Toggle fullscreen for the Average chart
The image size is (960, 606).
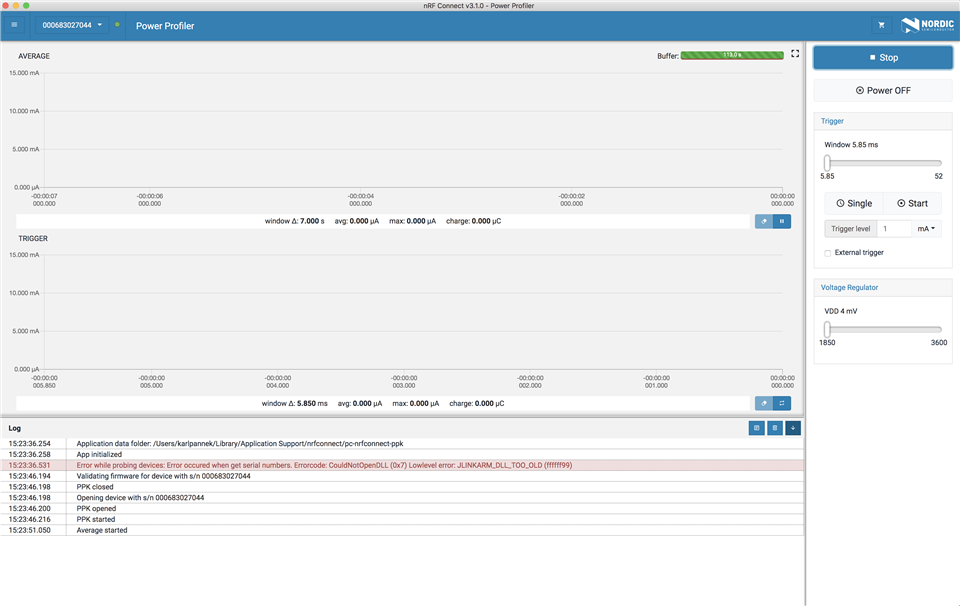click(x=795, y=54)
